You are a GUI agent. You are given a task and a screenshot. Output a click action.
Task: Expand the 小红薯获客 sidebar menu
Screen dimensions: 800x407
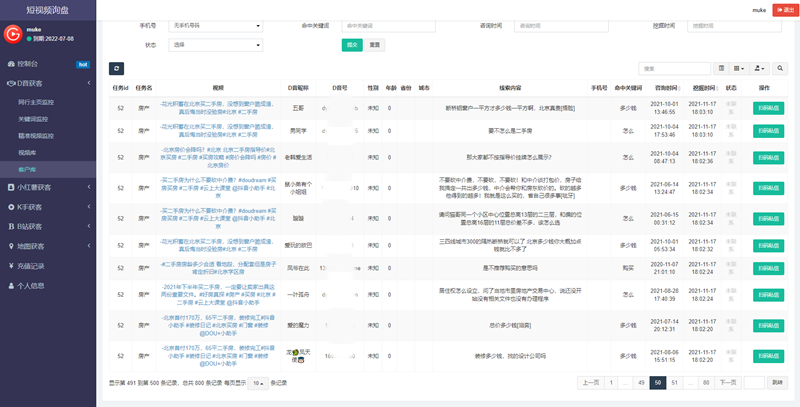coord(48,187)
